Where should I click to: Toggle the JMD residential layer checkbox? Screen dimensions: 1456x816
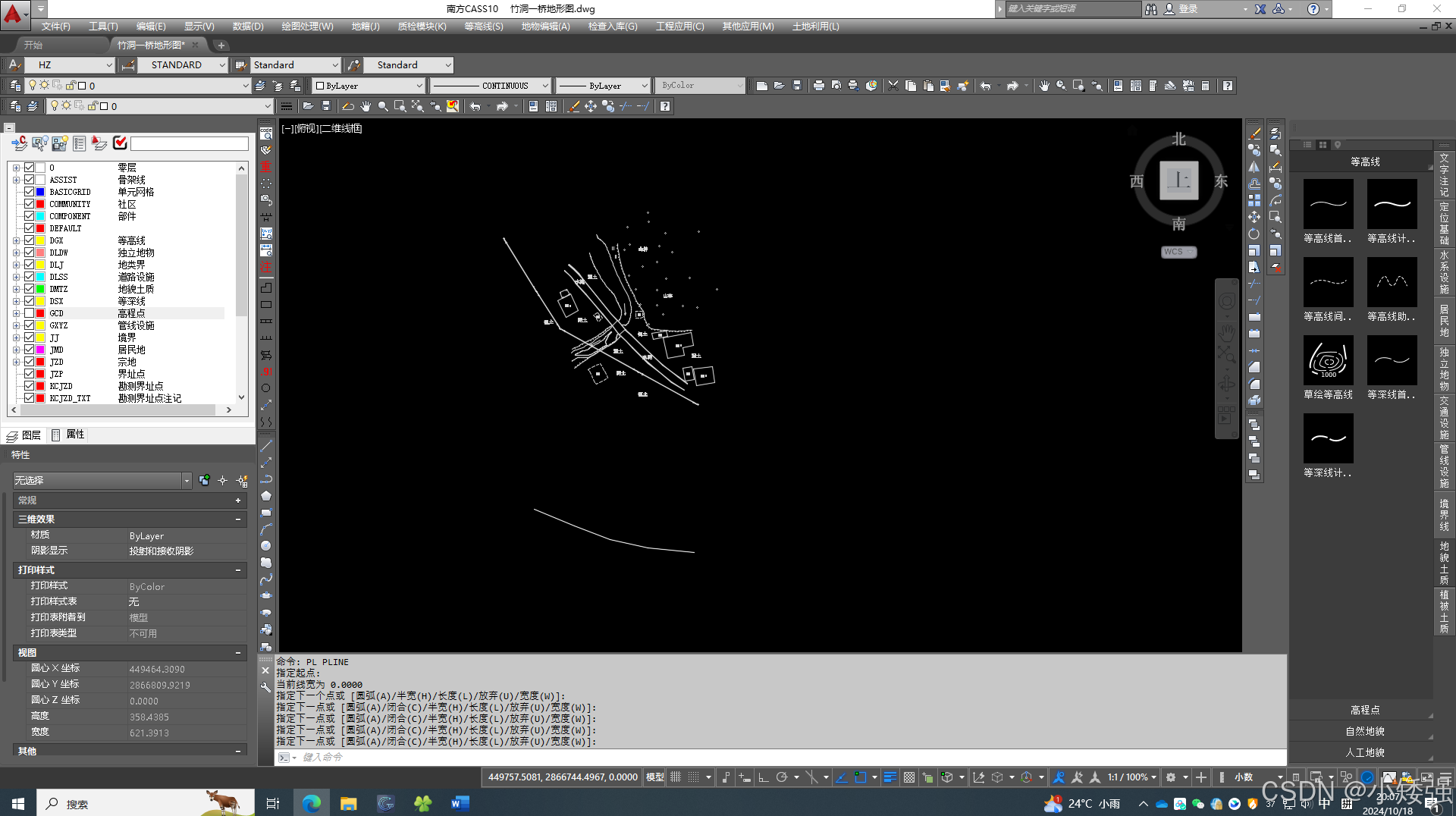point(30,350)
